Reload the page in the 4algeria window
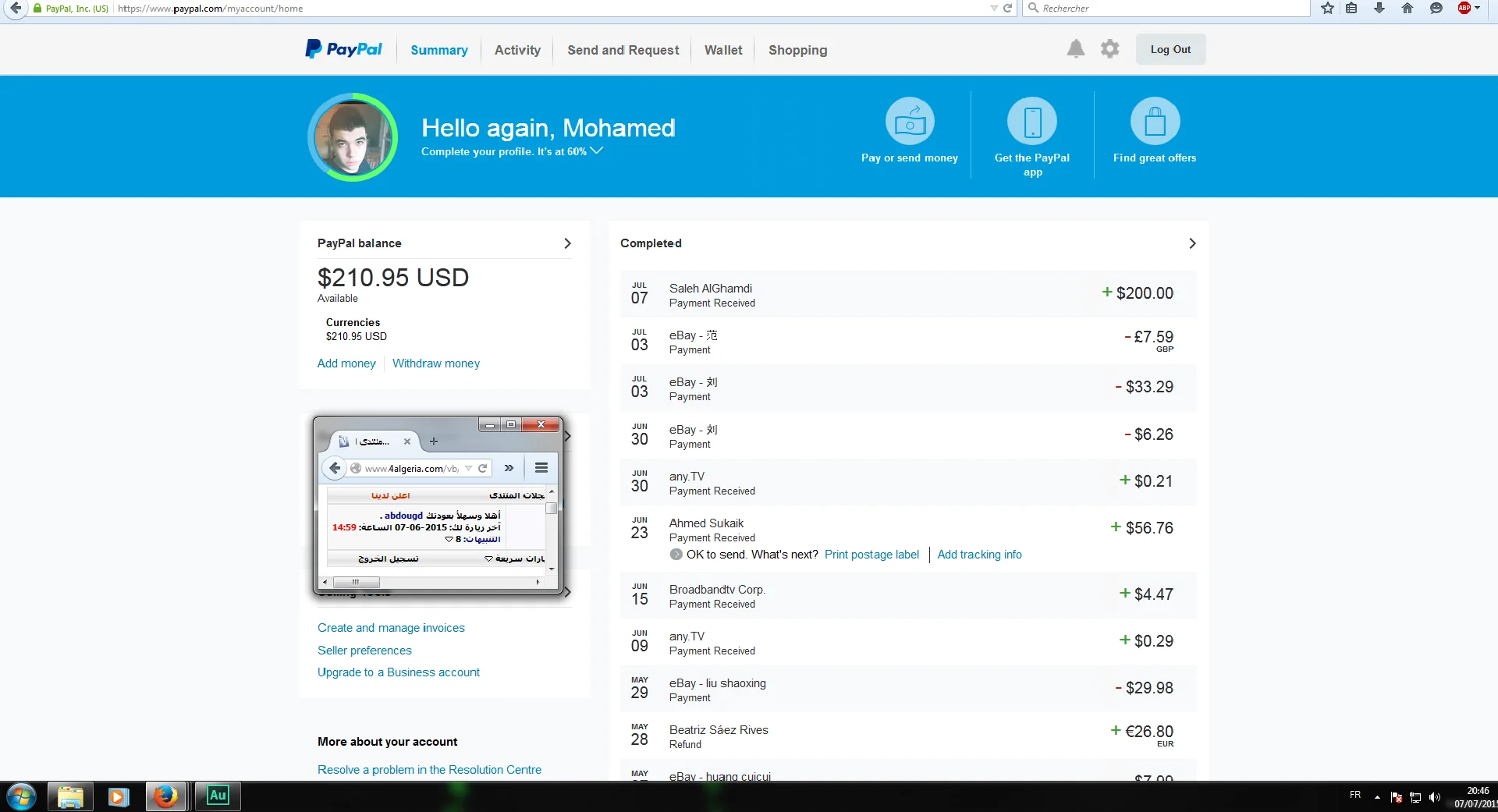 click(x=483, y=468)
